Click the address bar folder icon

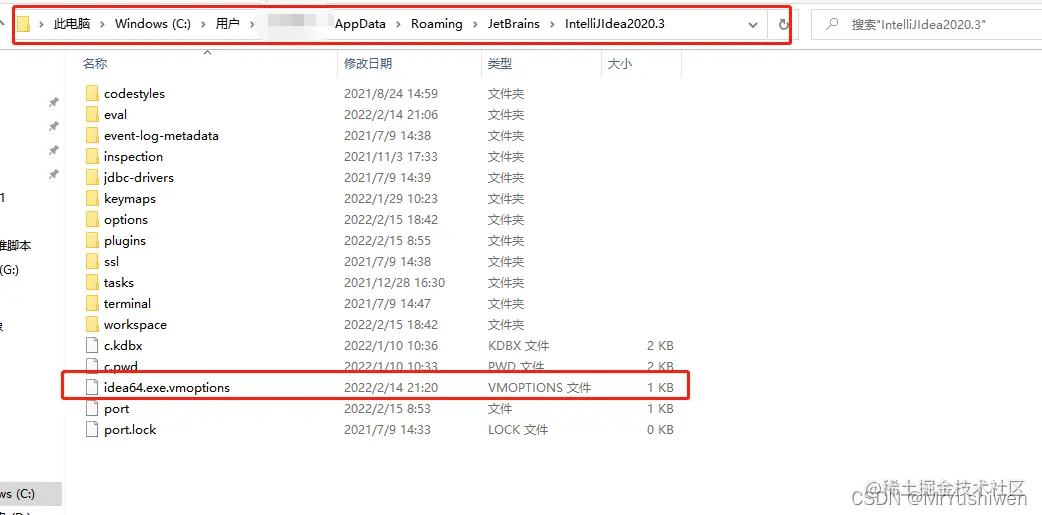pos(24,25)
